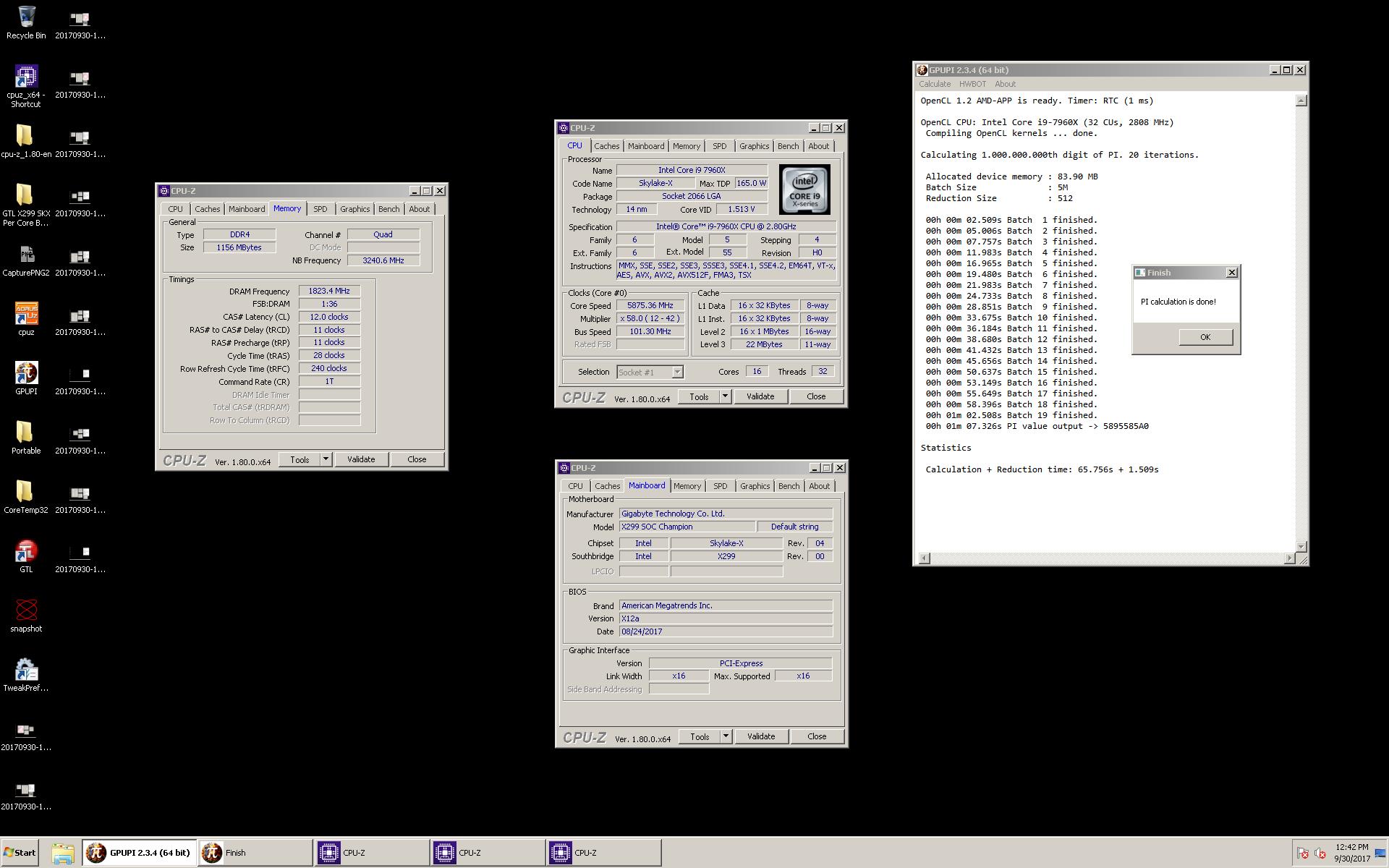This screenshot has height=868, width=1389.
Task: Open the Calculate menu in GPUPI
Action: tap(935, 84)
